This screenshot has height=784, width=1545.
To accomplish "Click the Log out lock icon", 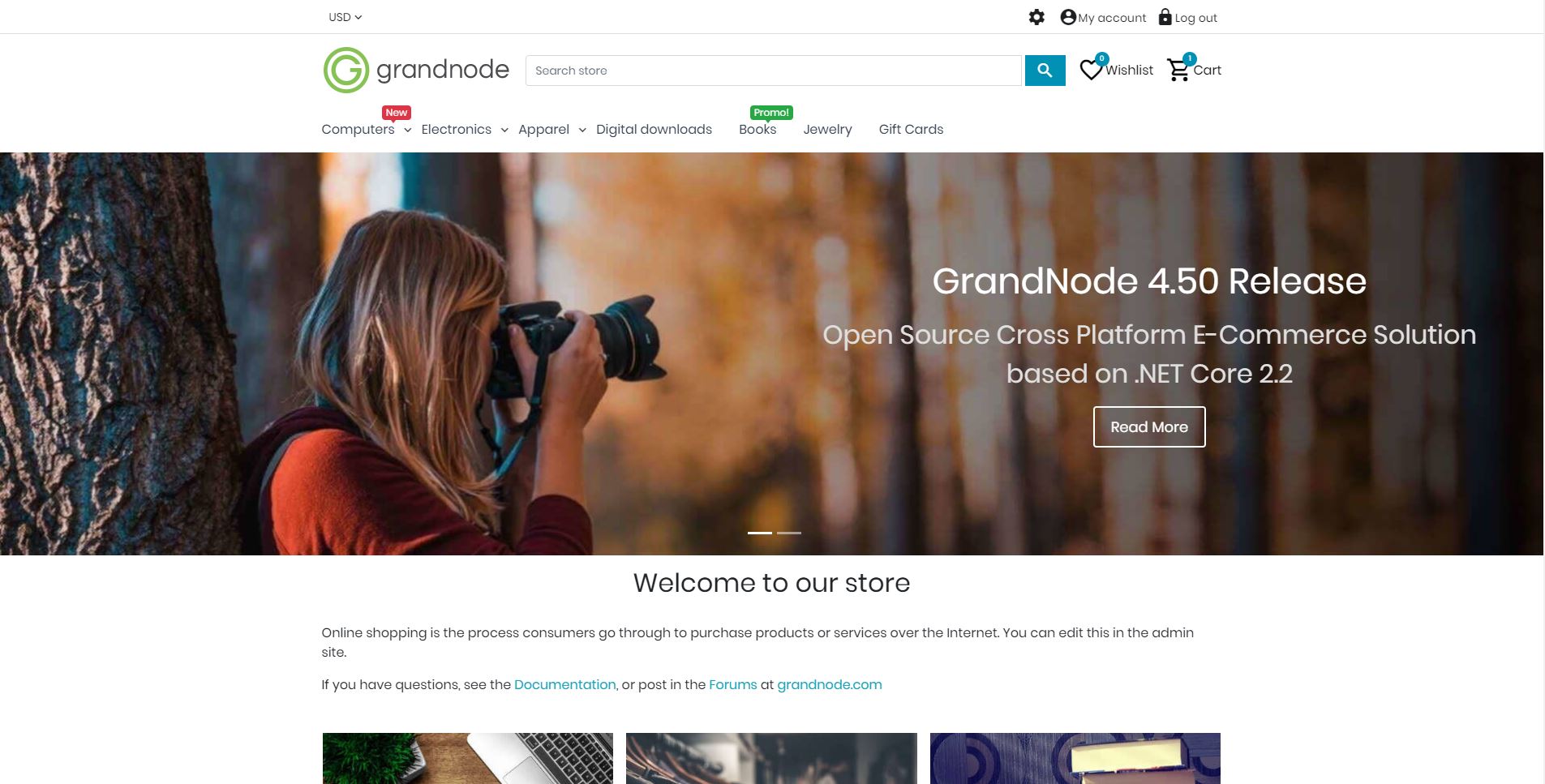I will click(1165, 17).
